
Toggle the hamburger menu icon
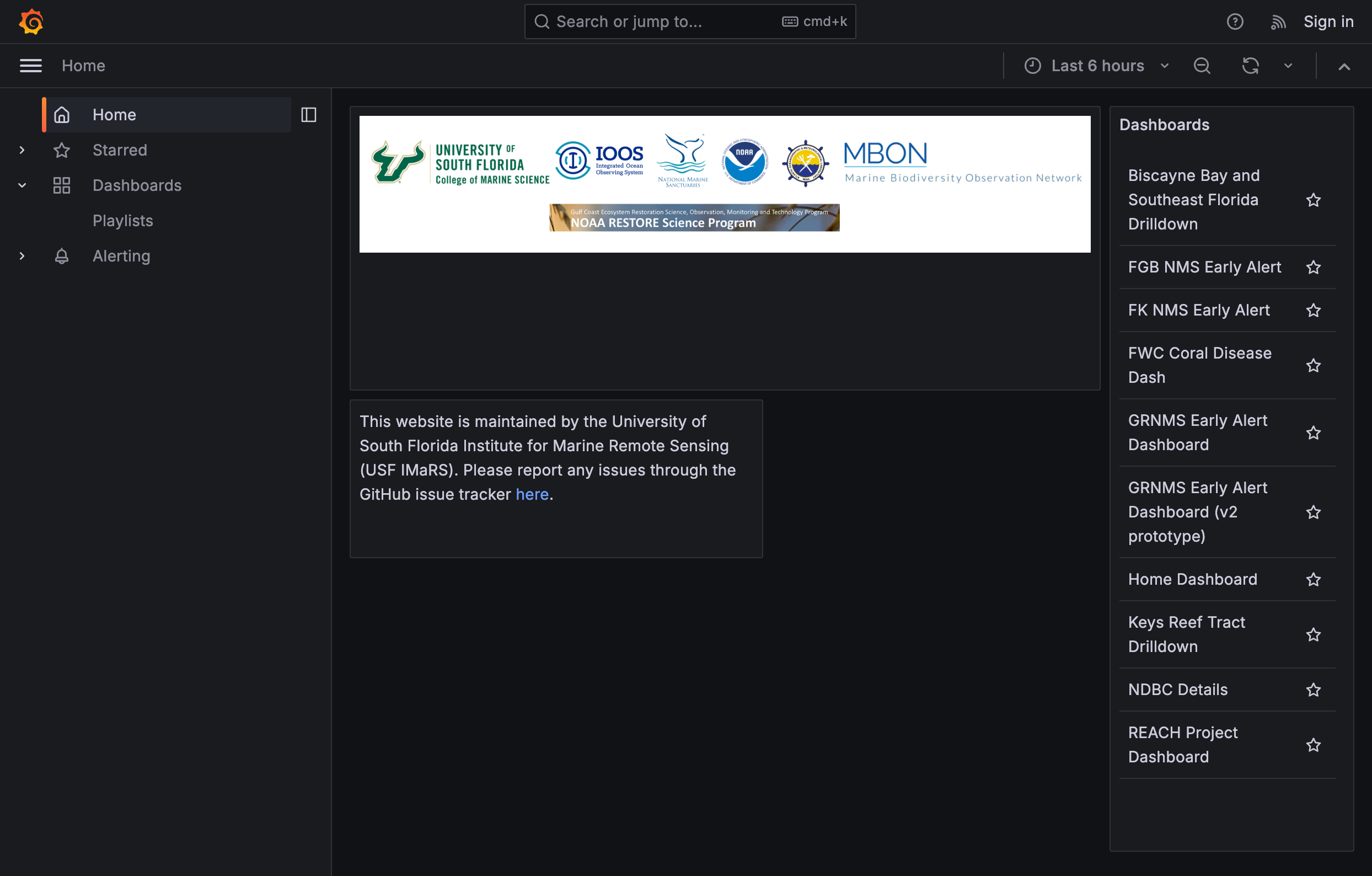[31, 66]
